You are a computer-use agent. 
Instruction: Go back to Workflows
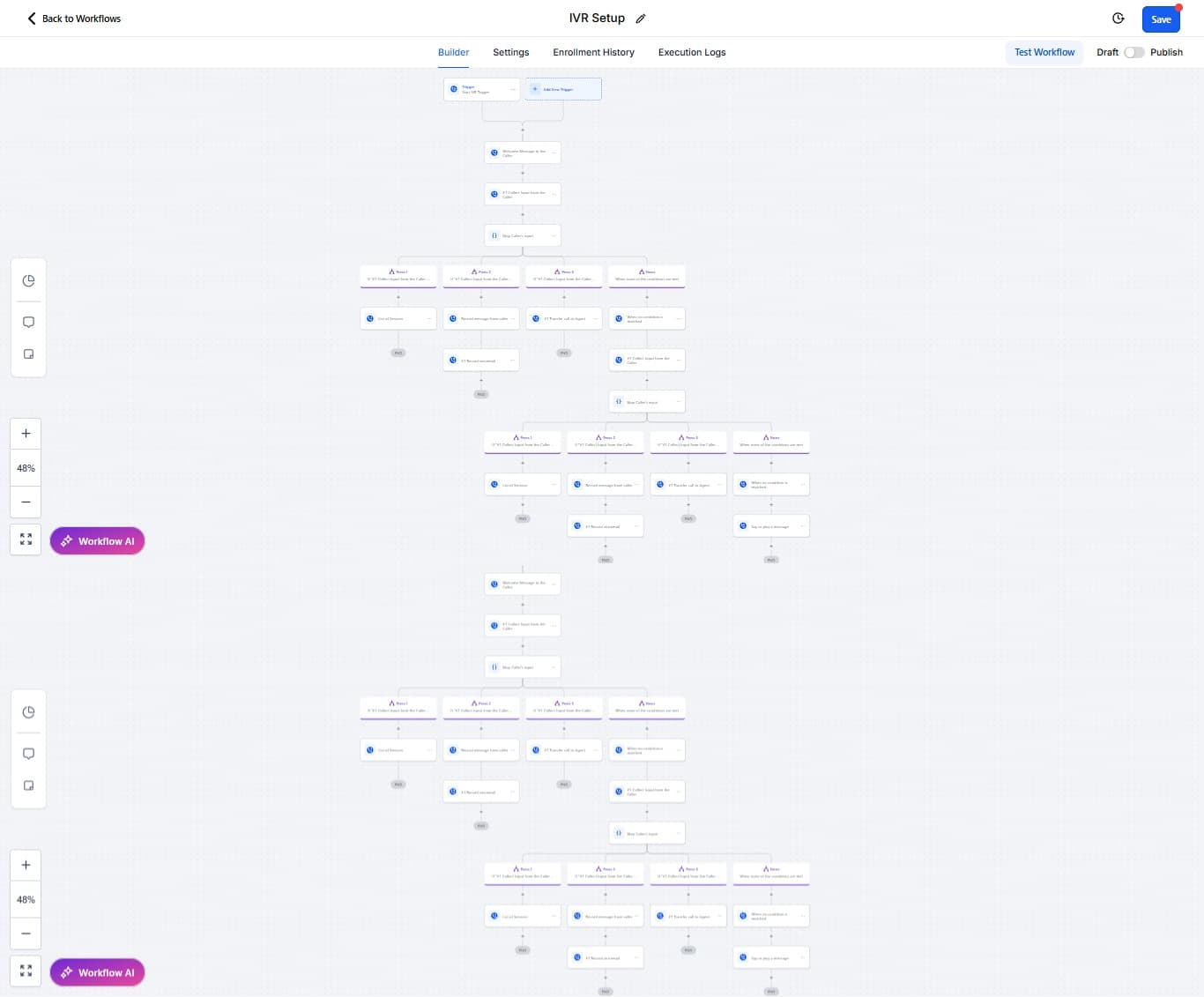point(74,19)
